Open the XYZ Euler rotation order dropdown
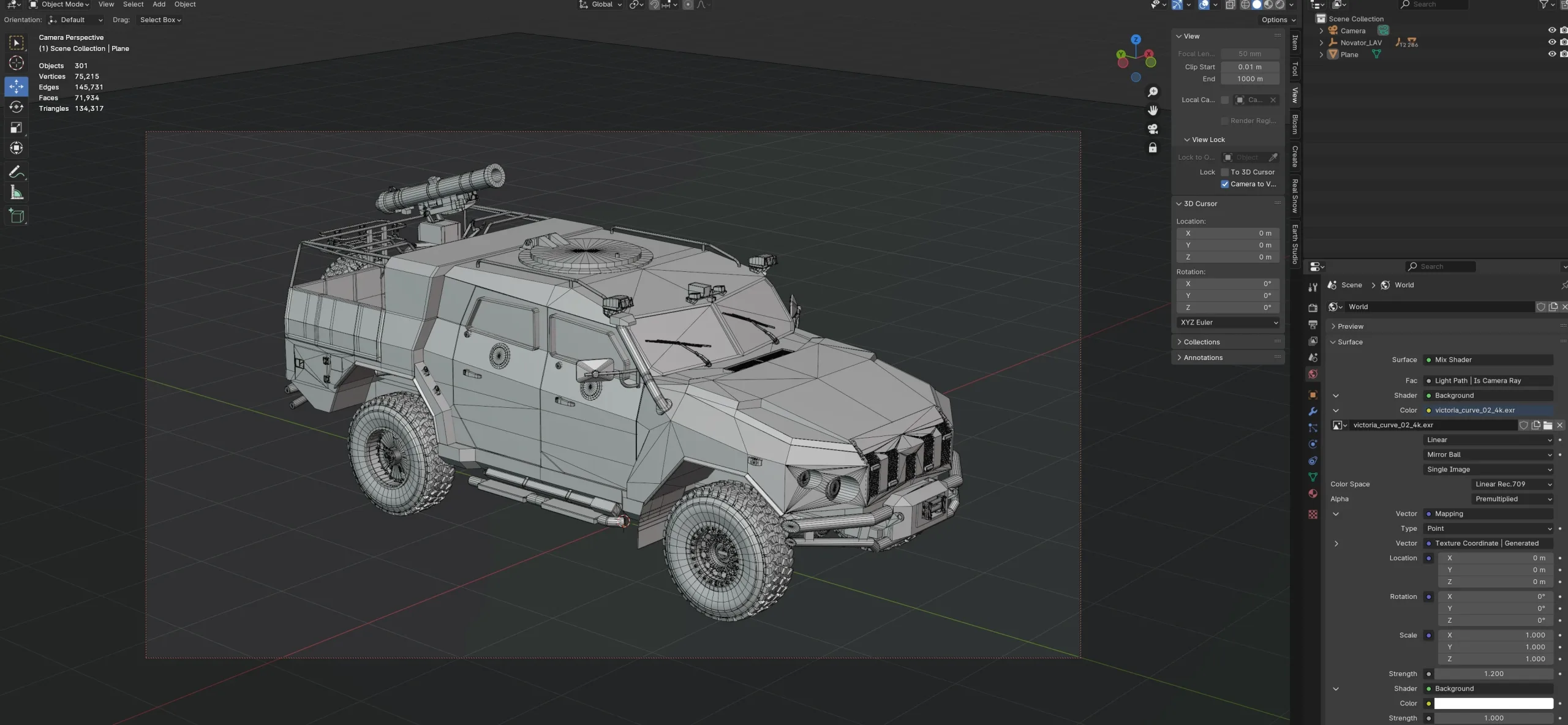The image size is (1568, 725). (1227, 323)
